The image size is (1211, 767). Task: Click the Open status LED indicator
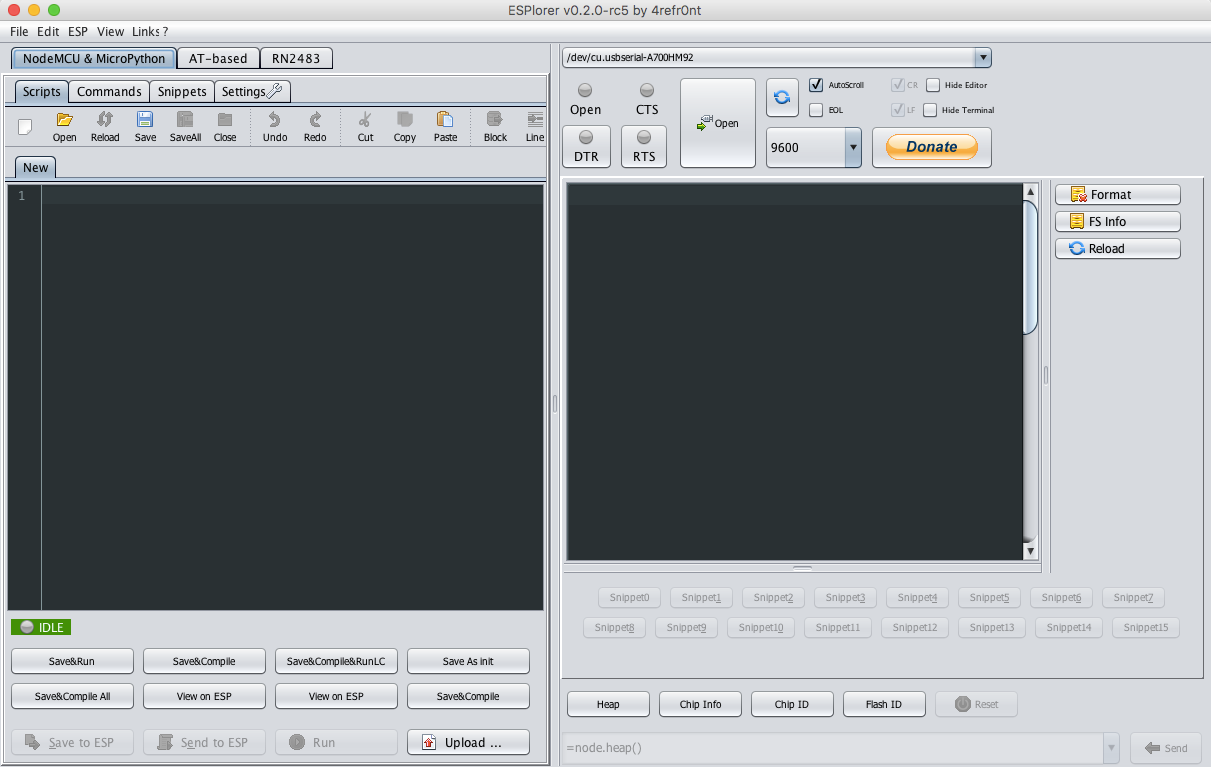586,91
